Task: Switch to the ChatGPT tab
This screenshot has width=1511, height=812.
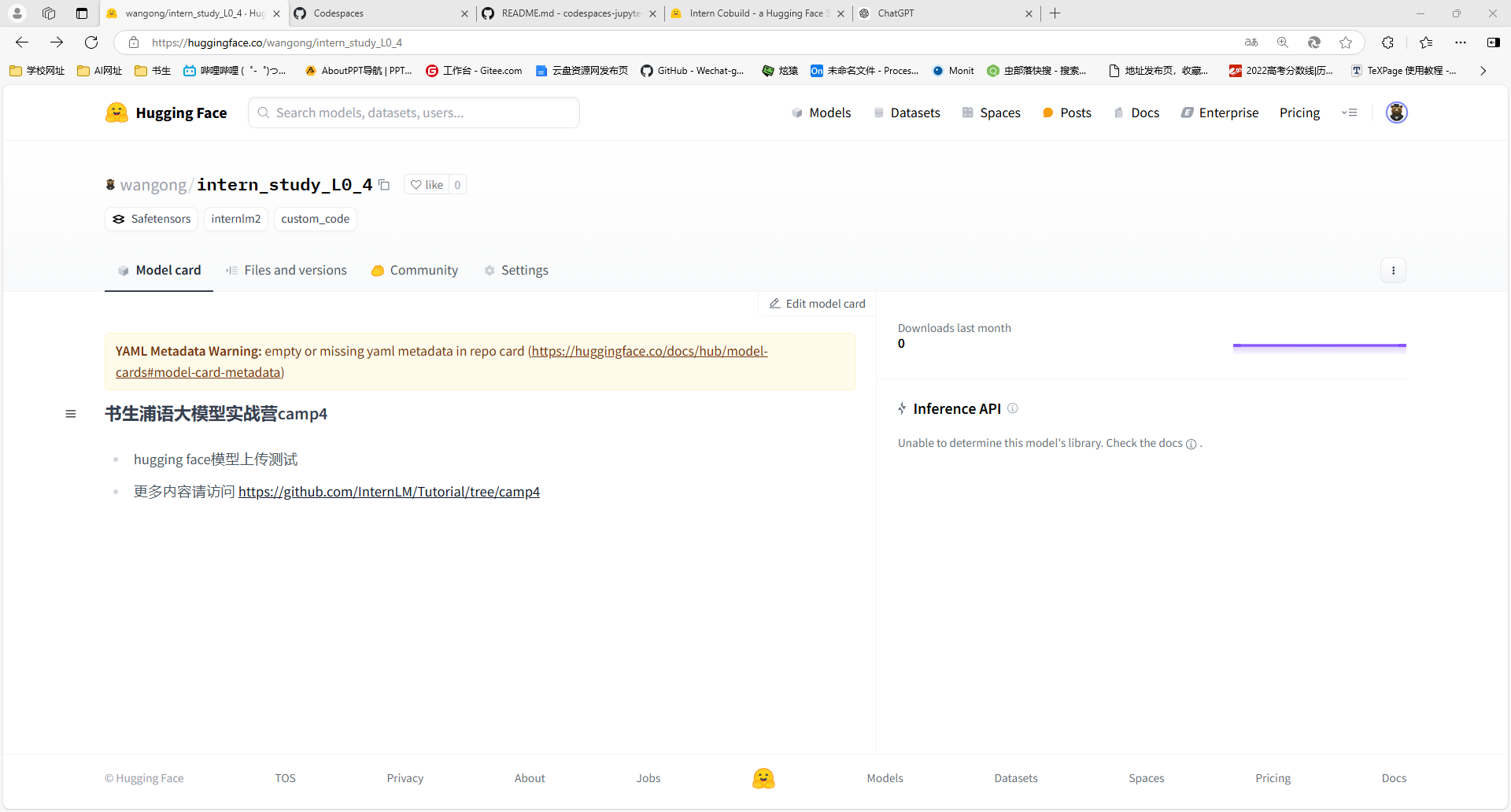Action: 946,13
